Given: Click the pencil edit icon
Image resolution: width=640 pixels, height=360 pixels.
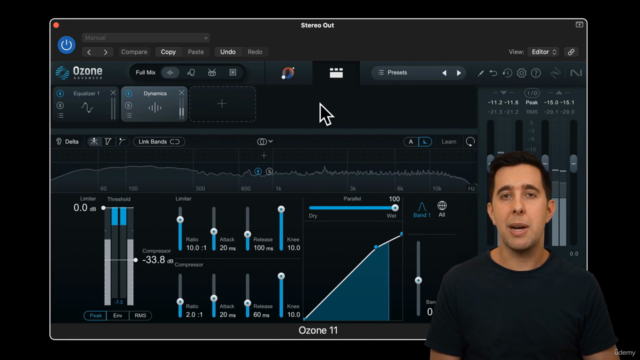Looking at the screenshot, I should (480, 73).
